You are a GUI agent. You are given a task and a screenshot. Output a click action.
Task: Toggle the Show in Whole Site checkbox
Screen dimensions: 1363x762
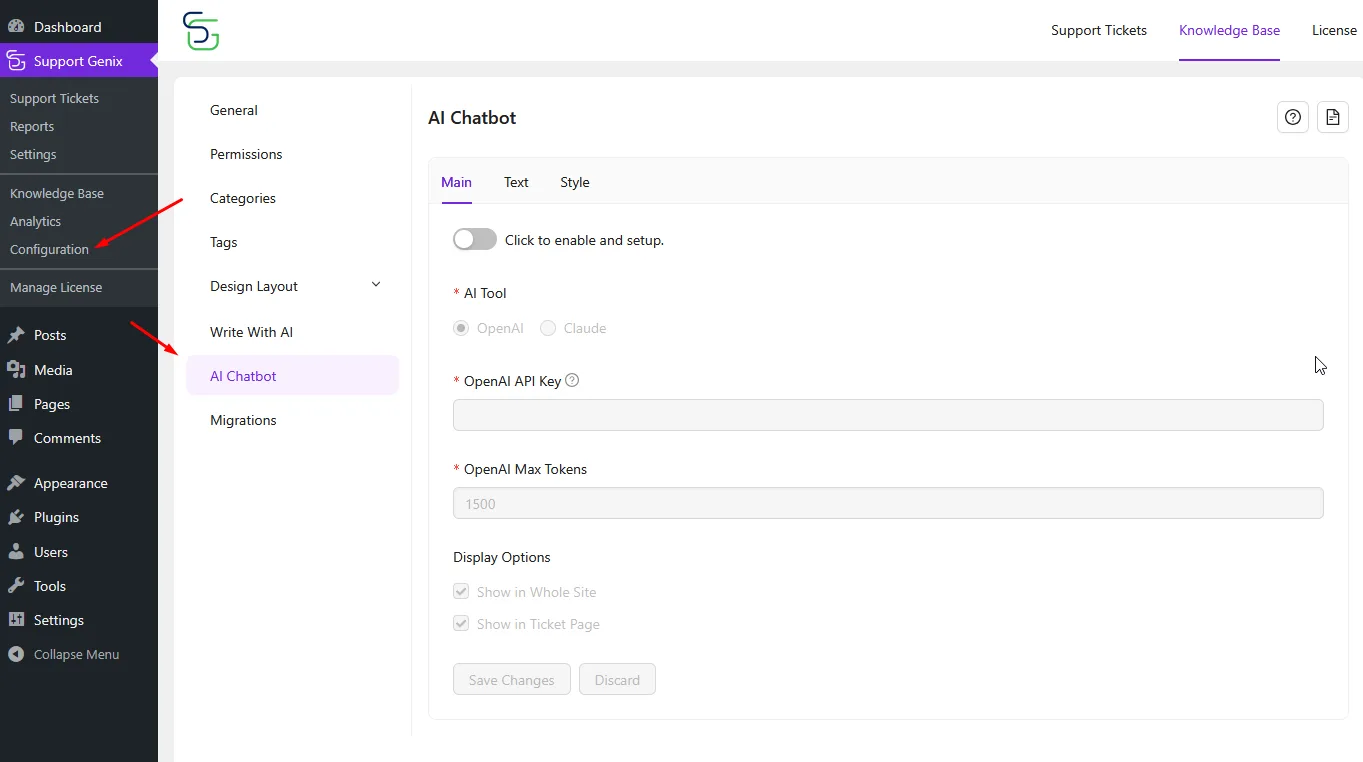[x=461, y=592]
